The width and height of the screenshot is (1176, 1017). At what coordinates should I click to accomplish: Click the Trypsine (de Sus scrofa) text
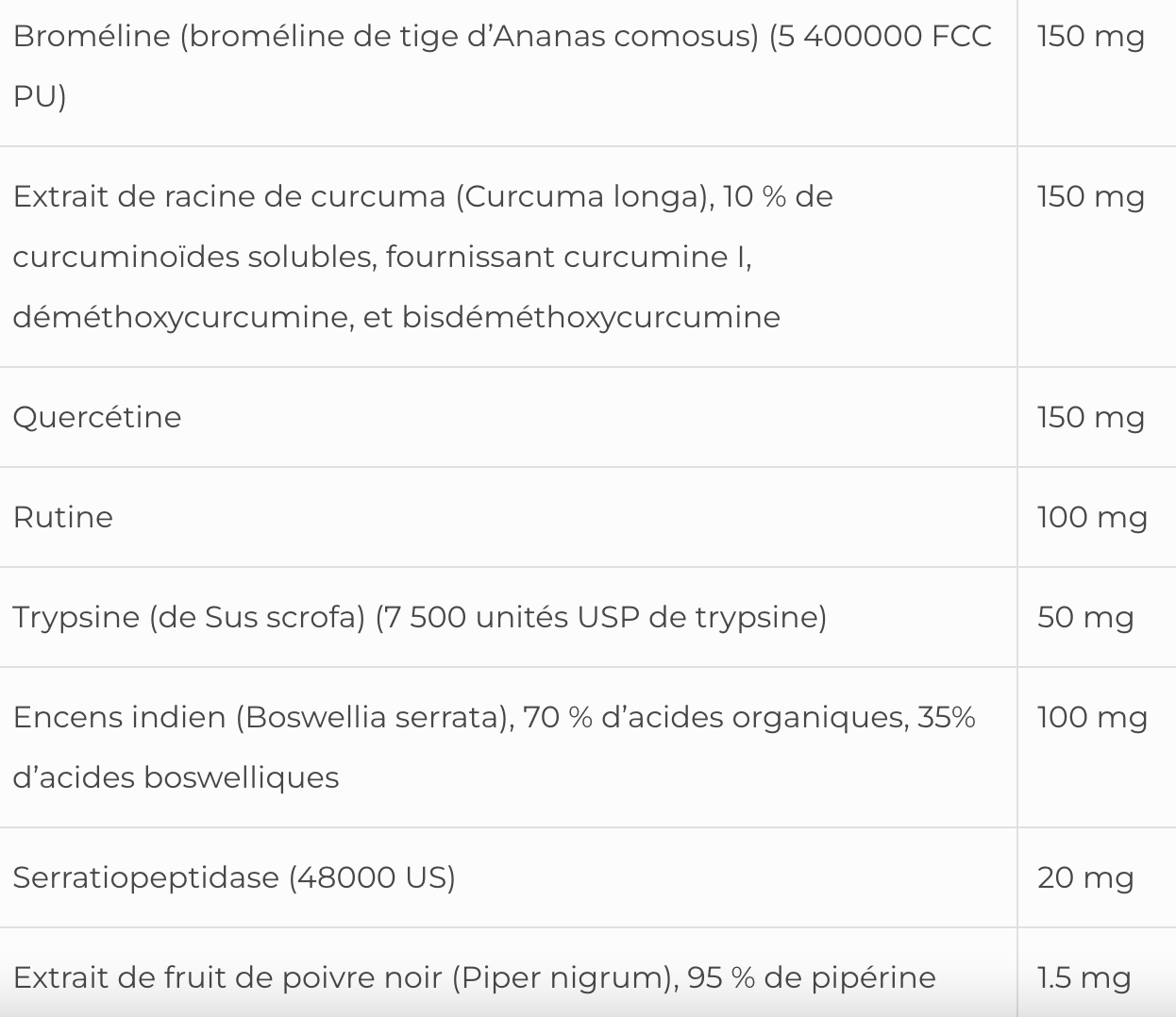pyautogui.click(x=189, y=617)
